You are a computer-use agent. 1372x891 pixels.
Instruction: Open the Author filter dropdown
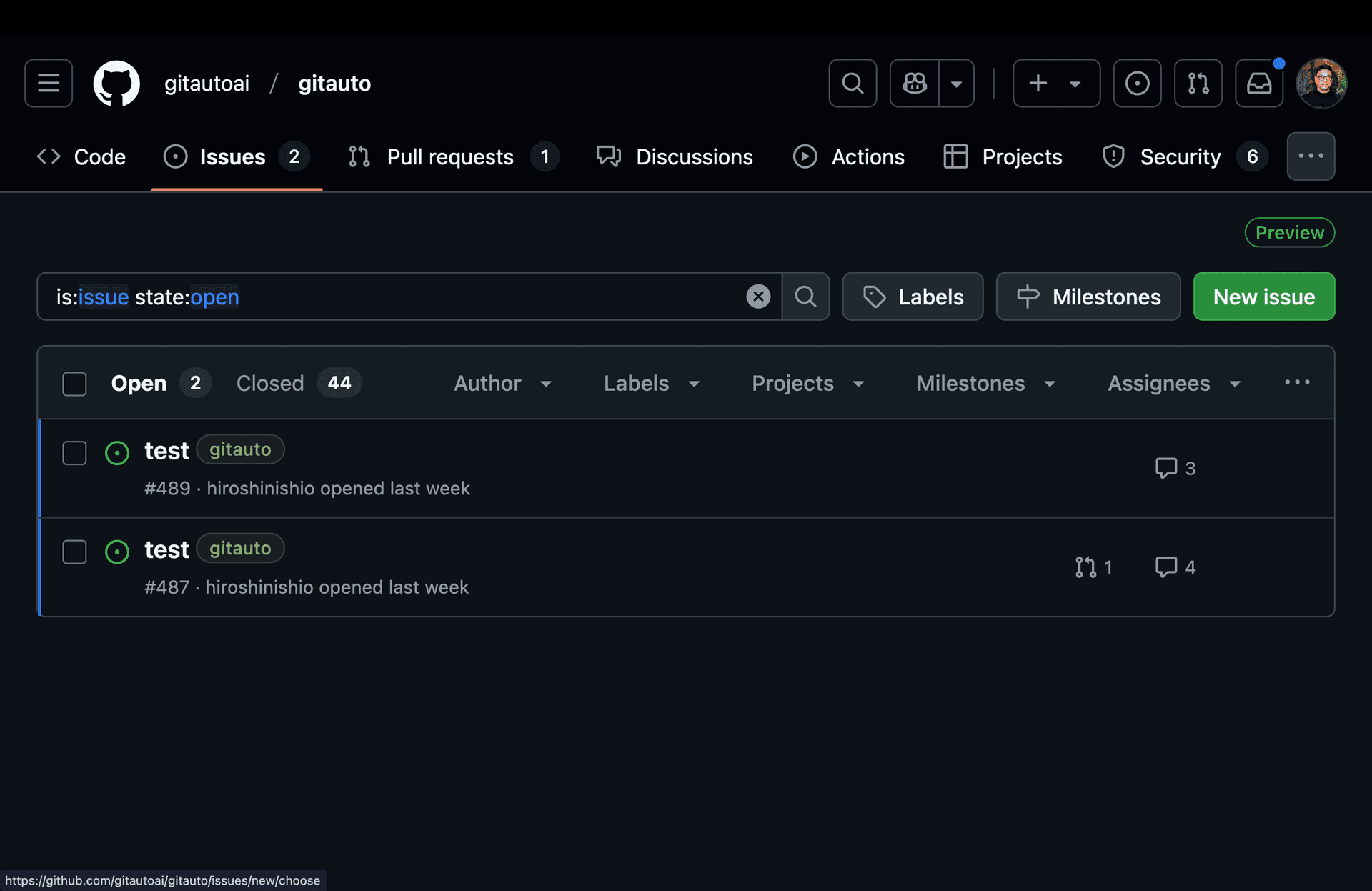(503, 383)
